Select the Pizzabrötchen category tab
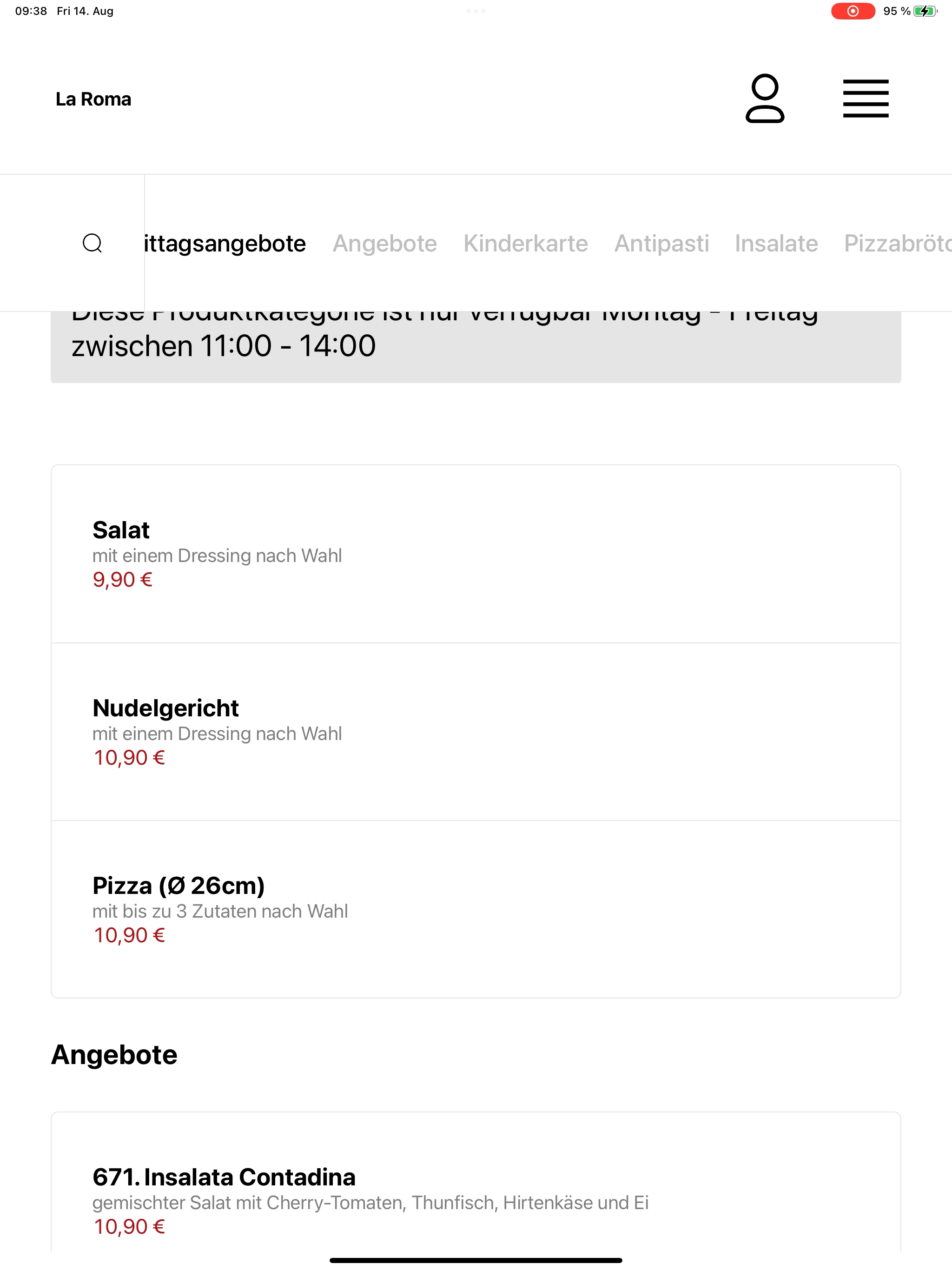 tap(898, 244)
